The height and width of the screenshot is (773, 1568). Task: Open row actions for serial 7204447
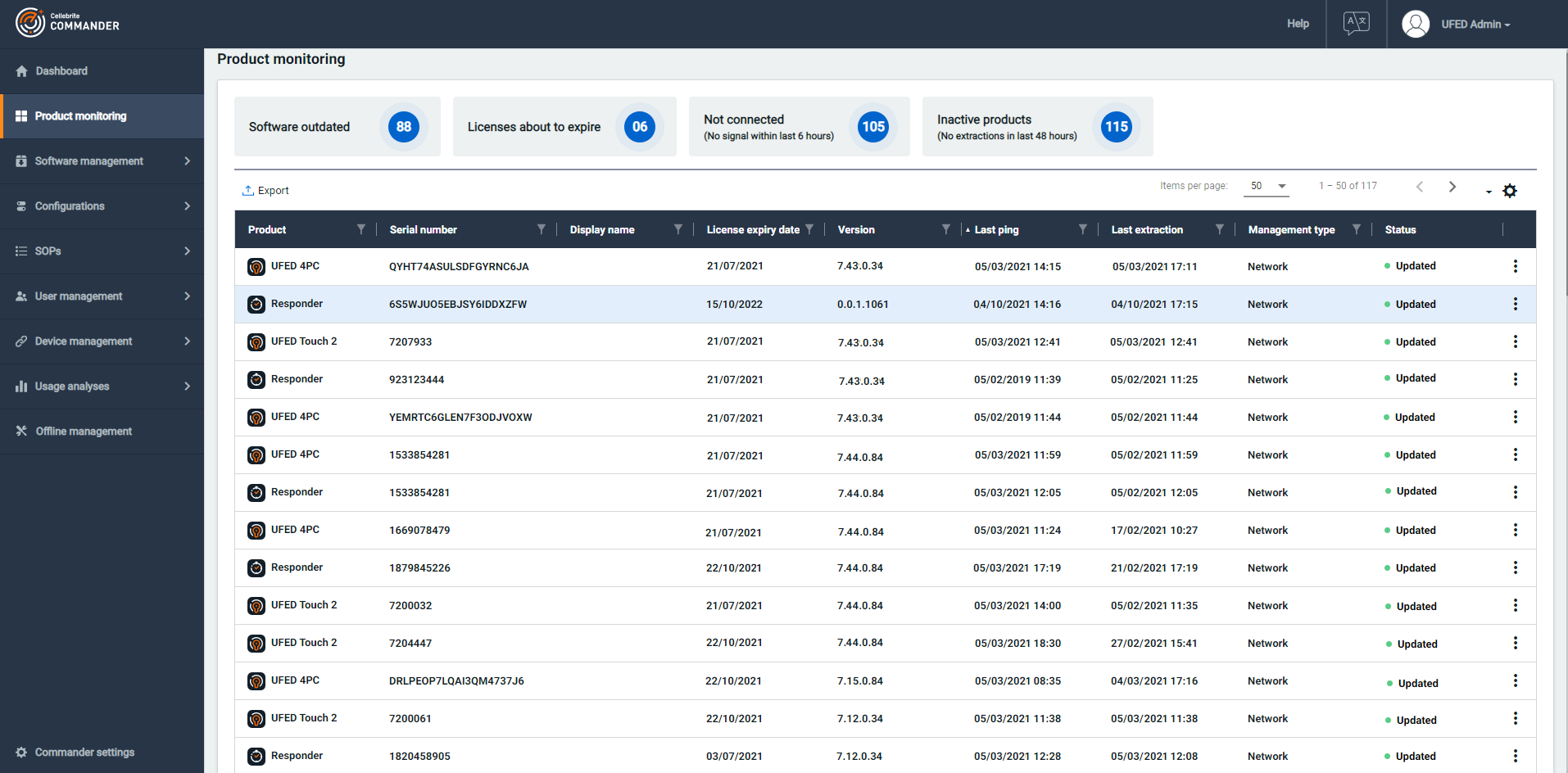coord(1516,643)
